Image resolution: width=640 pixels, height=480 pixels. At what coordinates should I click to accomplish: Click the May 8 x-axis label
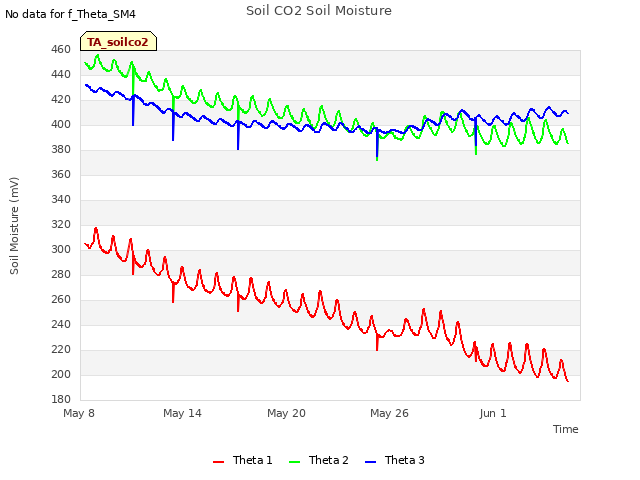tap(79, 413)
